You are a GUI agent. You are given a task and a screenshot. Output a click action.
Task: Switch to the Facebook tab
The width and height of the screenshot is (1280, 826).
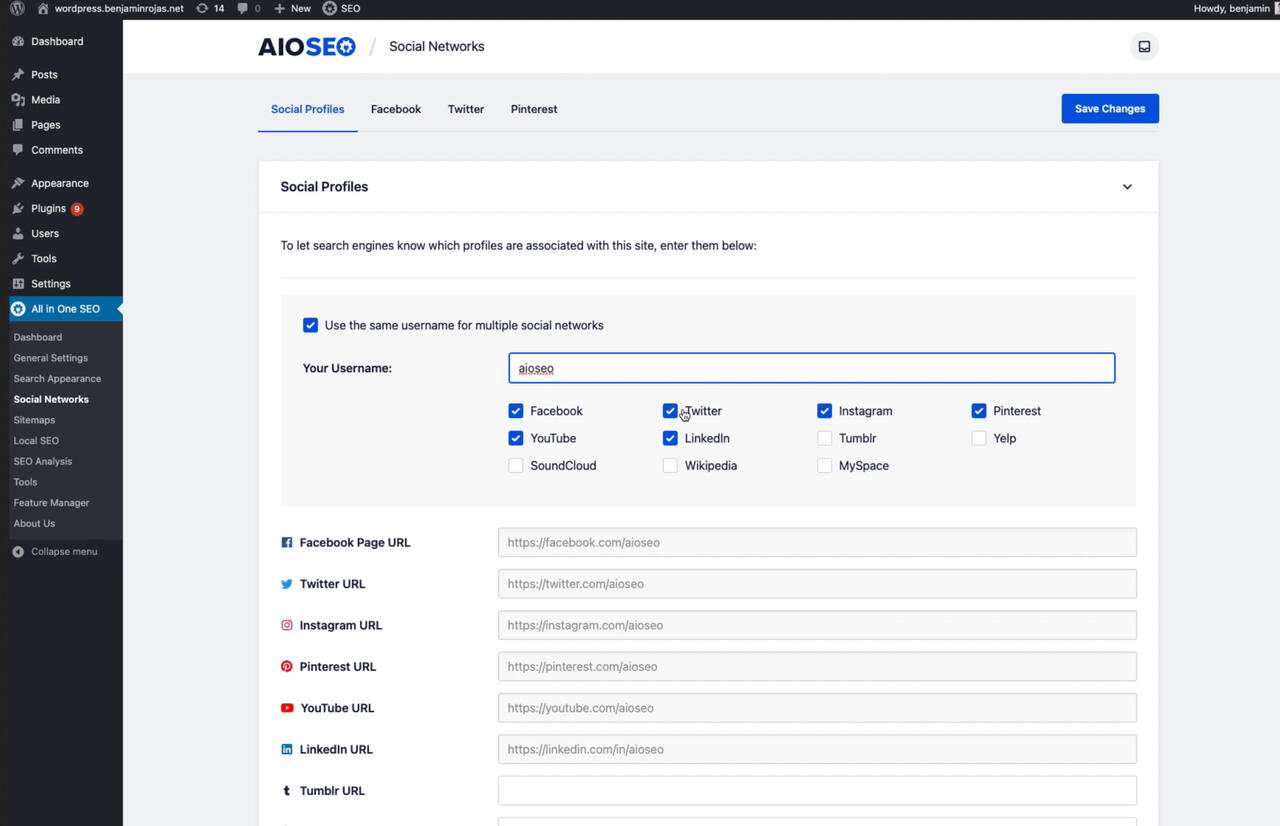tap(395, 109)
